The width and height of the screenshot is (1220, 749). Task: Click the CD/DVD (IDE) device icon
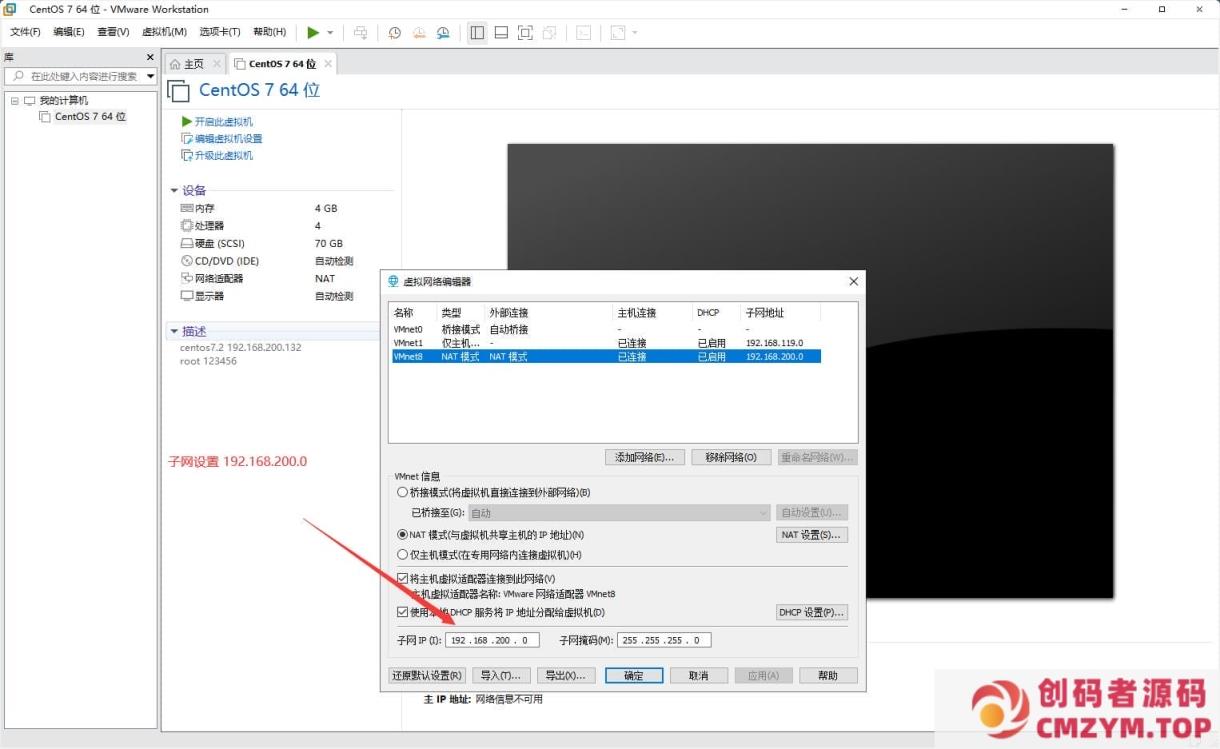pyautogui.click(x=186, y=261)
